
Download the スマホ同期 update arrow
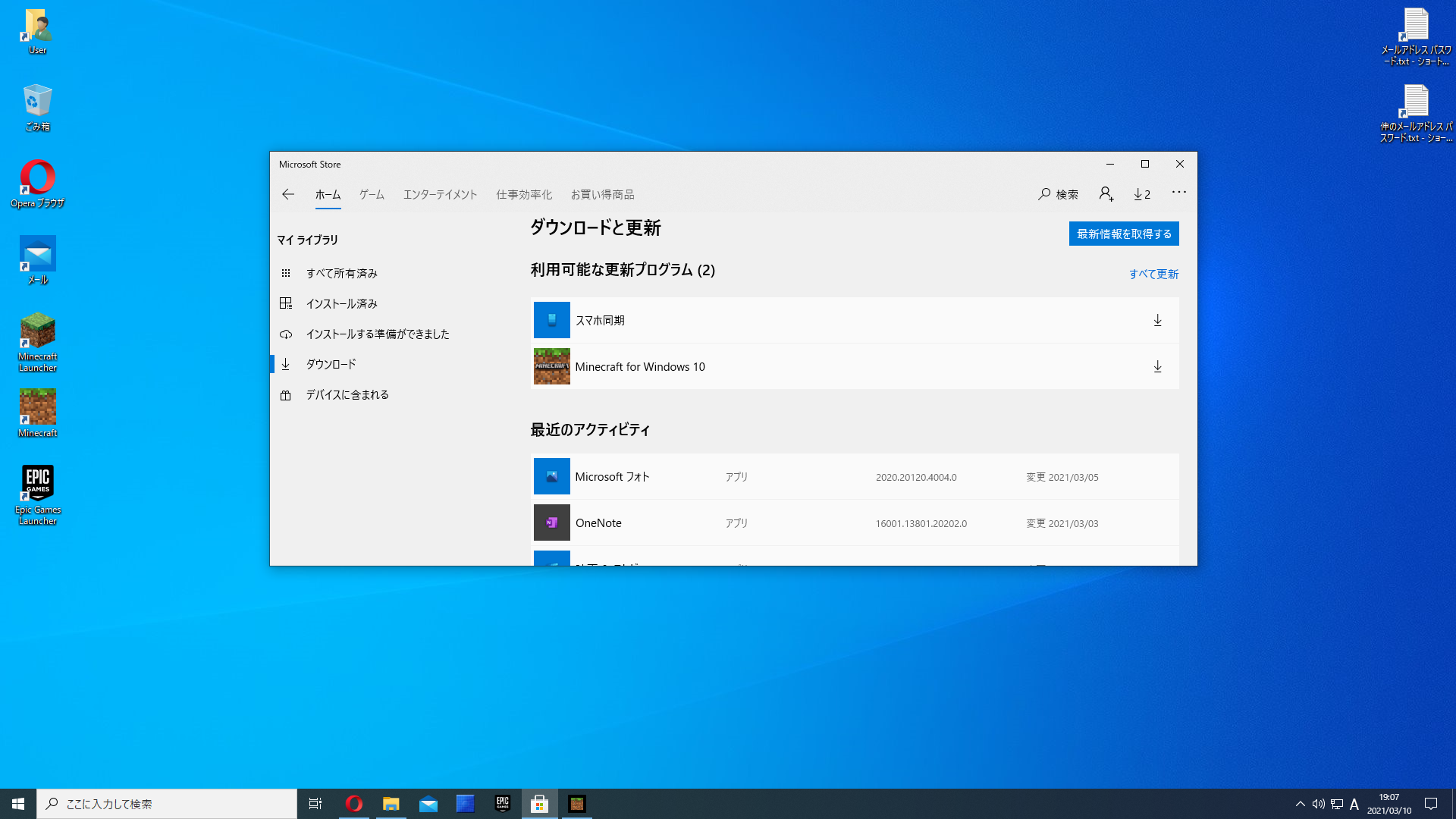[1157, 320]
